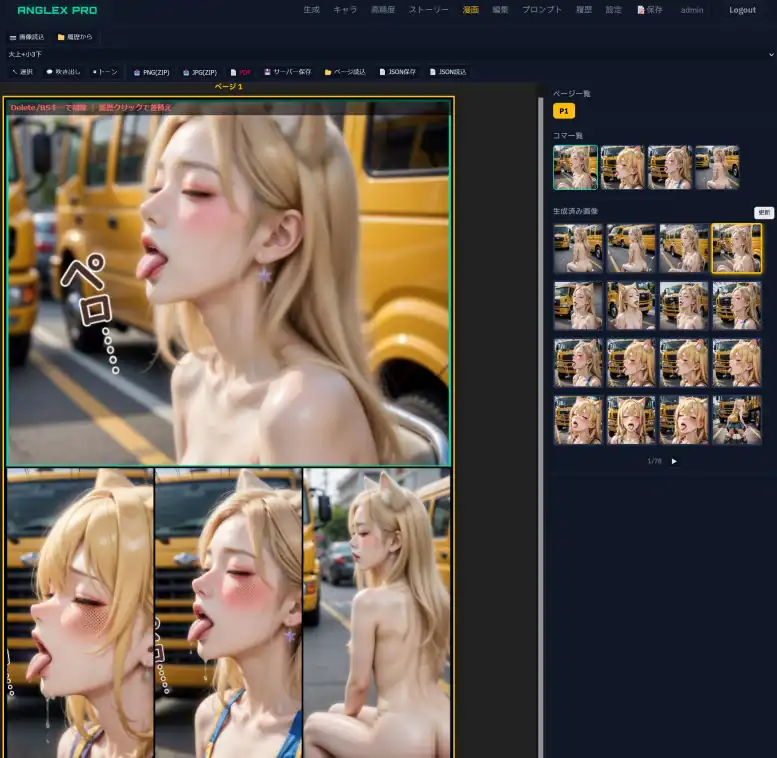This screenshot has height=758, width=777.
Task: Click JSON保存 to save JSON
Action: (x=397, y=72)
